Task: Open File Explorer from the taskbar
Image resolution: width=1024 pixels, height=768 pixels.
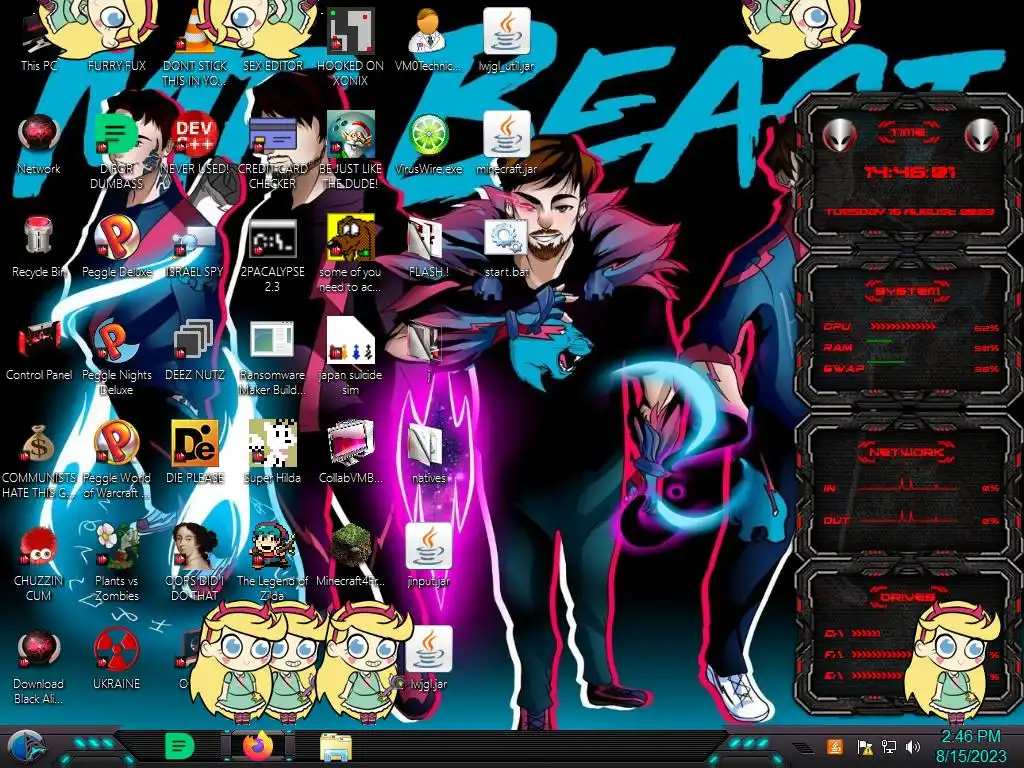Action: coord(336,747)
